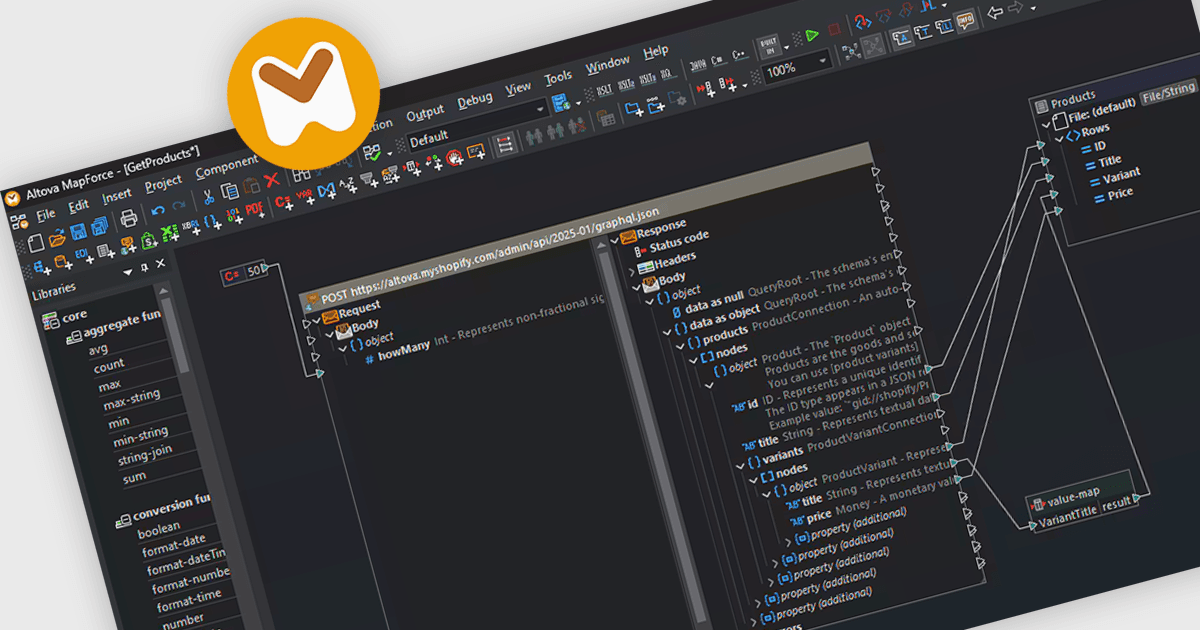
Task: Run the mapping with green play button
Action: coord(811,35)
